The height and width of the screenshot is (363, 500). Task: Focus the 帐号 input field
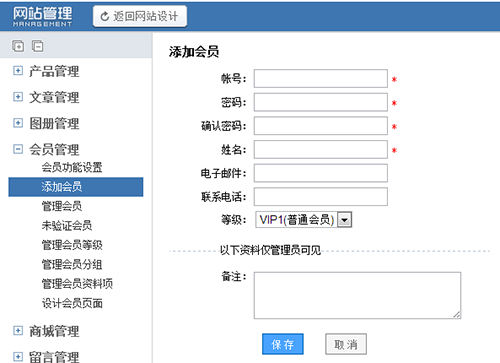[x=321, y=78]
